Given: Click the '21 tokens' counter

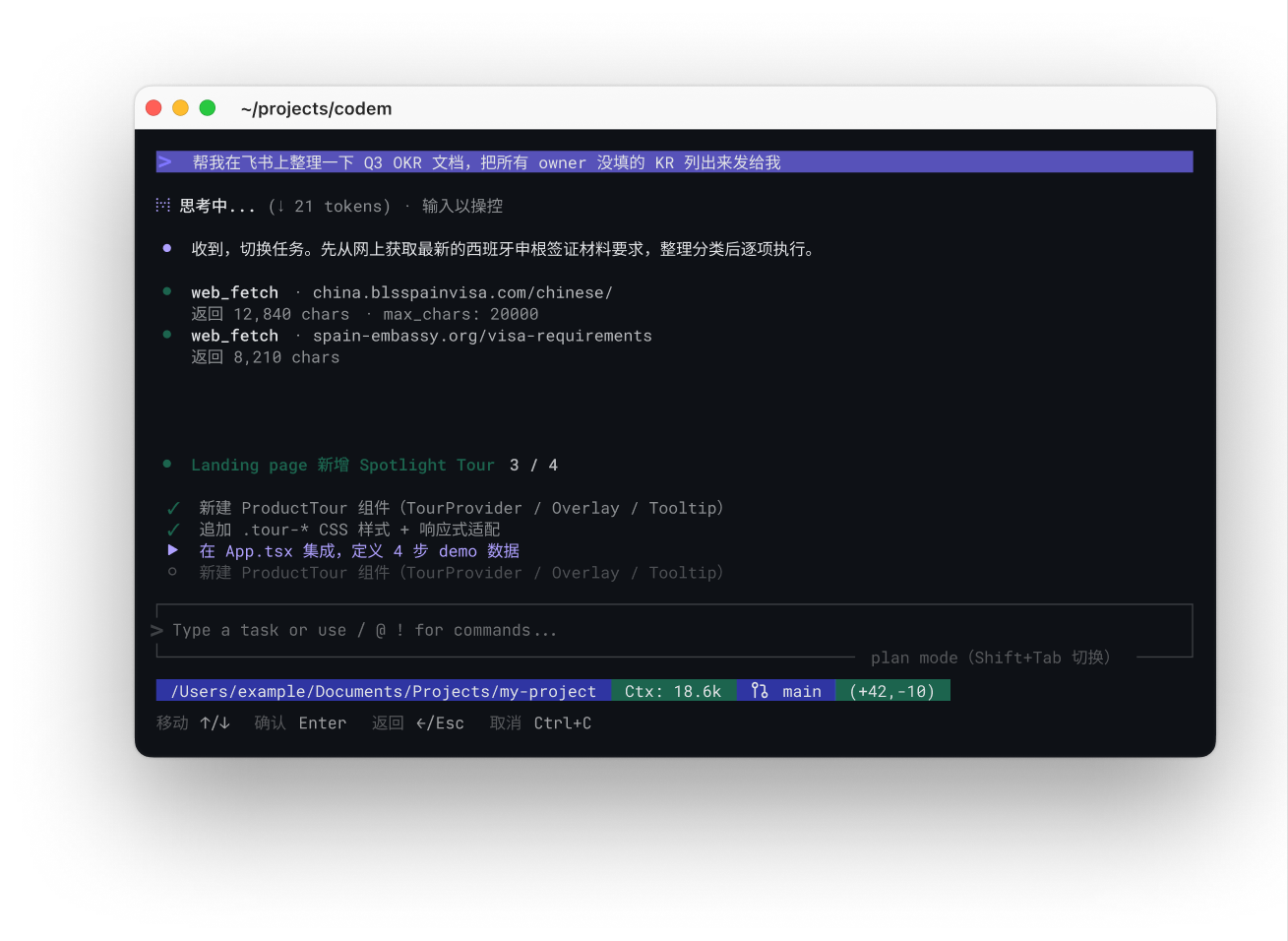Looking at the screenshot, I should tap(337, 206).
